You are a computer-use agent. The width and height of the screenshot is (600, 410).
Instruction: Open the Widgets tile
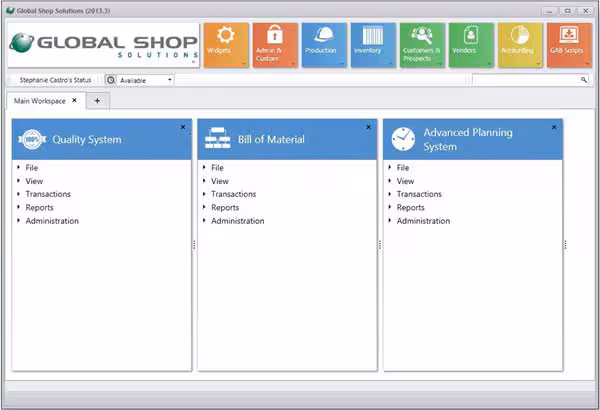click(x=226, y=45)
